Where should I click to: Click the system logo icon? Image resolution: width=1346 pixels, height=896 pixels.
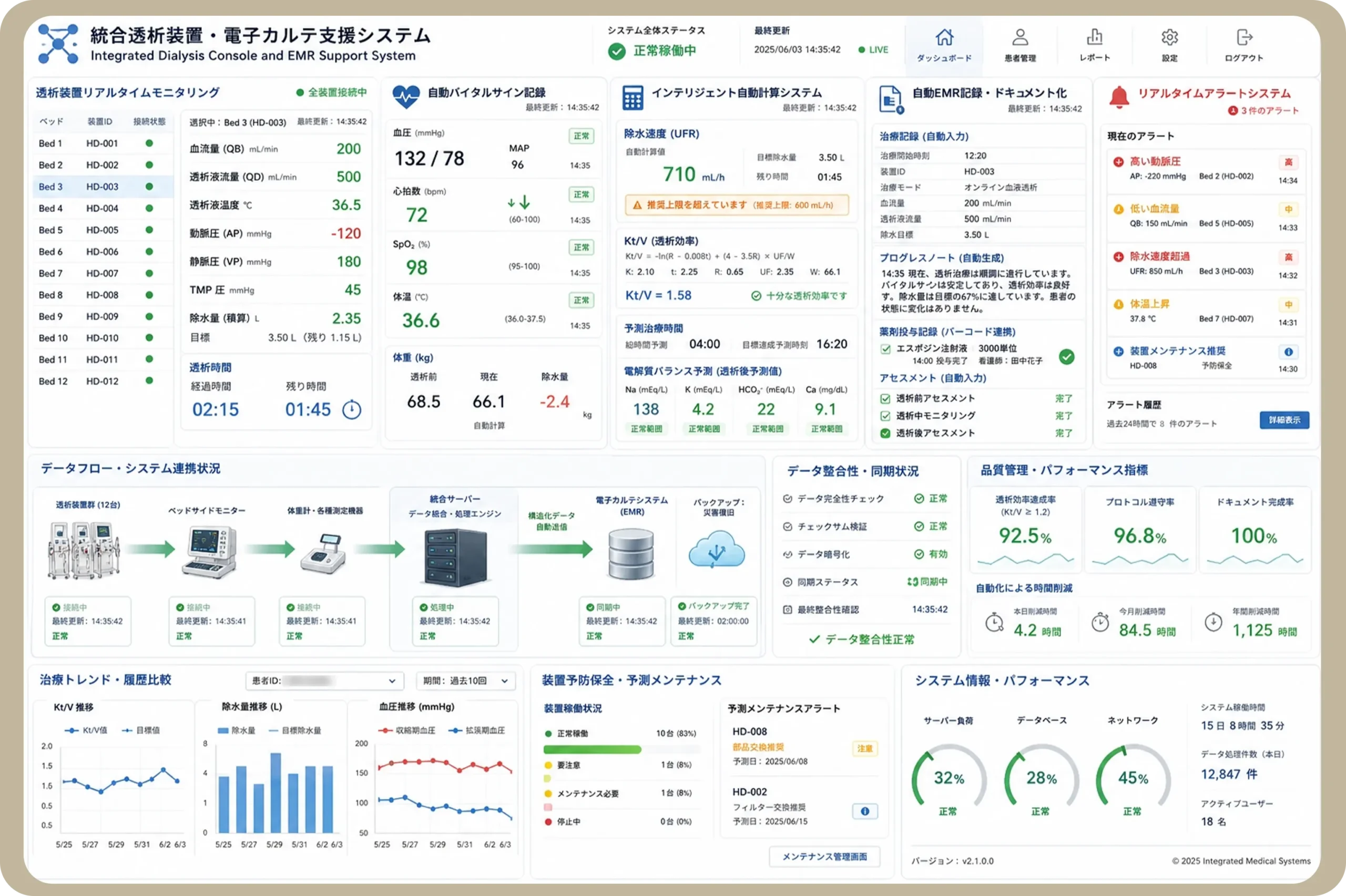58,44
